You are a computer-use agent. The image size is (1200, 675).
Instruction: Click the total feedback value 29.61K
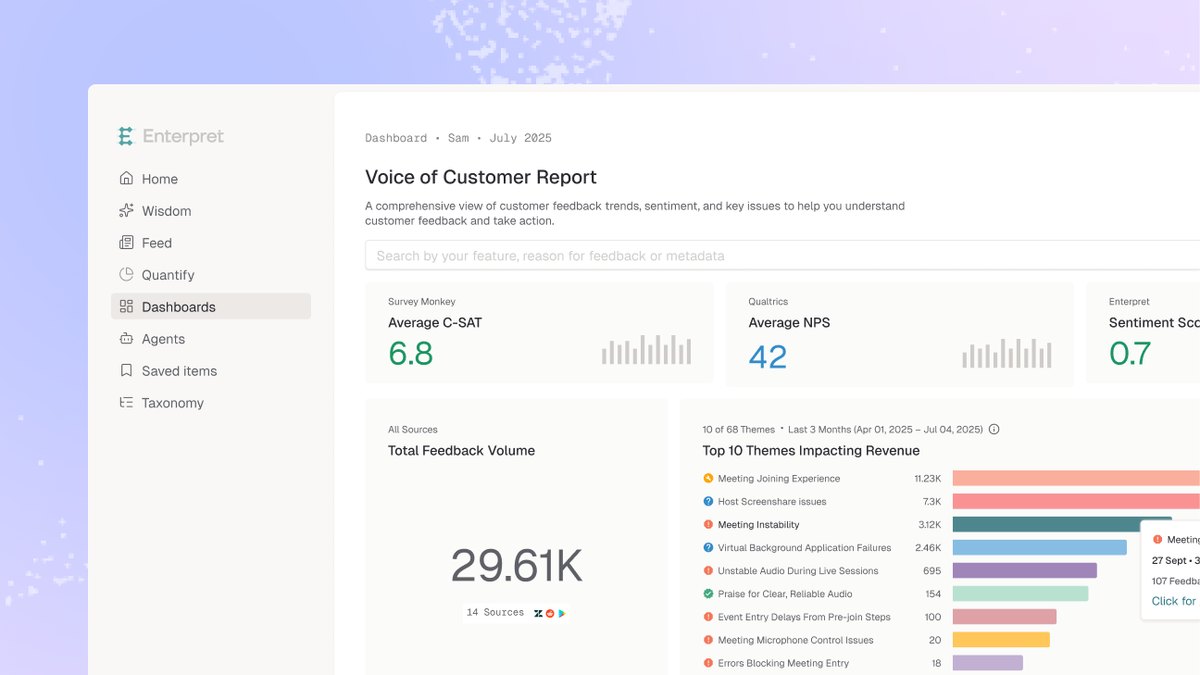[x=516, y=565]
